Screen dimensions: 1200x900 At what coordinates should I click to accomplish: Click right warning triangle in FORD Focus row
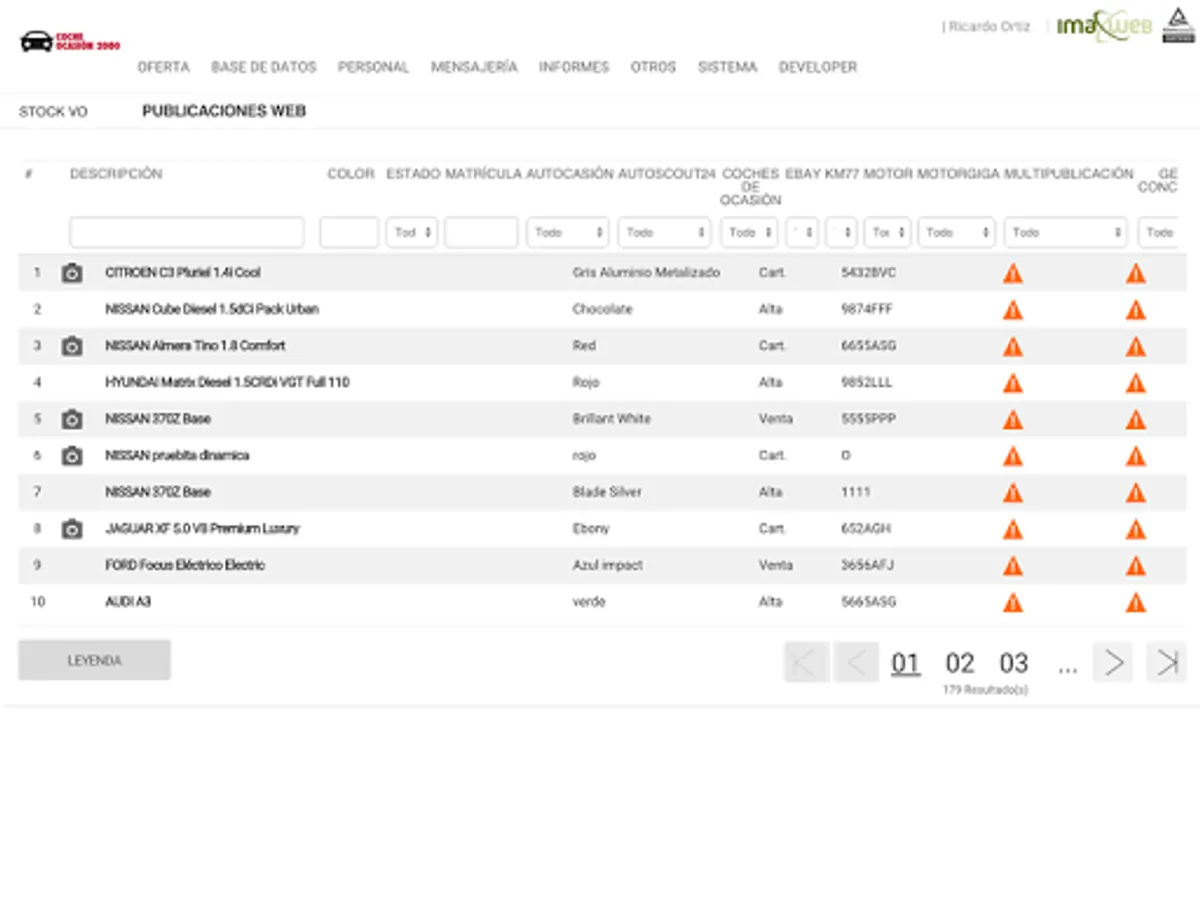point(1136,566)
